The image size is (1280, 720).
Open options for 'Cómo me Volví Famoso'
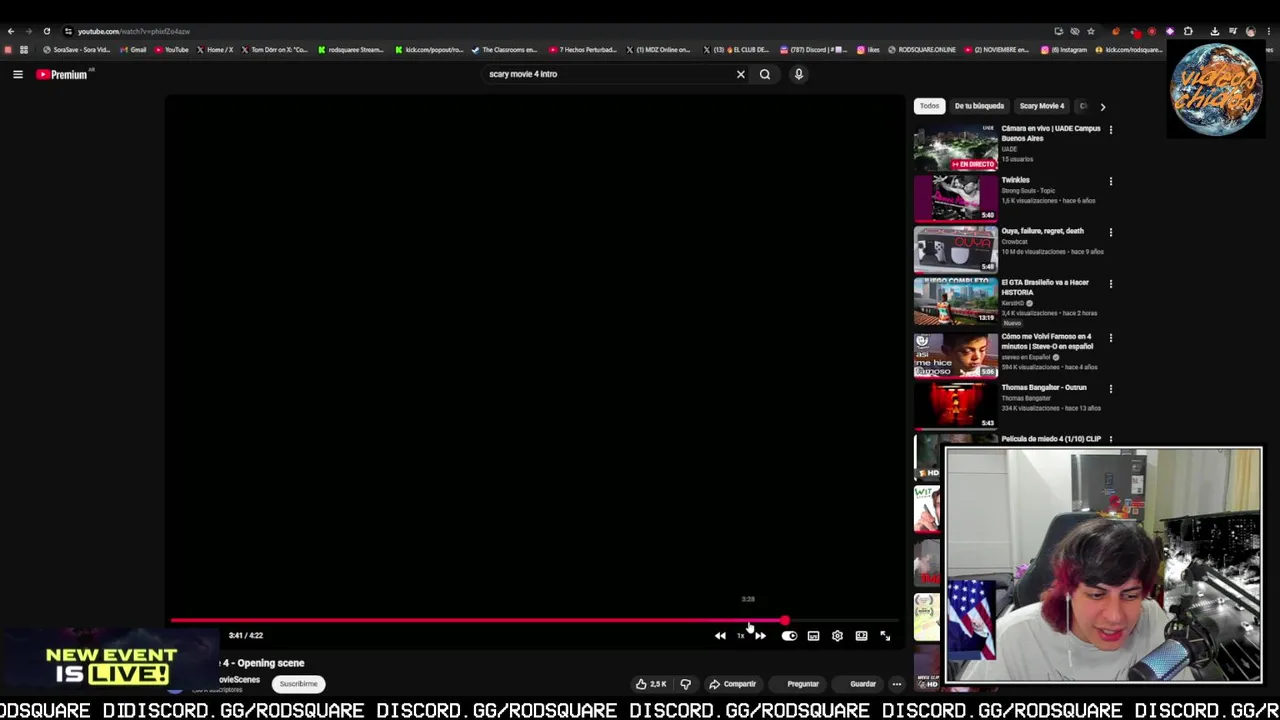[x=1110, y=338]
